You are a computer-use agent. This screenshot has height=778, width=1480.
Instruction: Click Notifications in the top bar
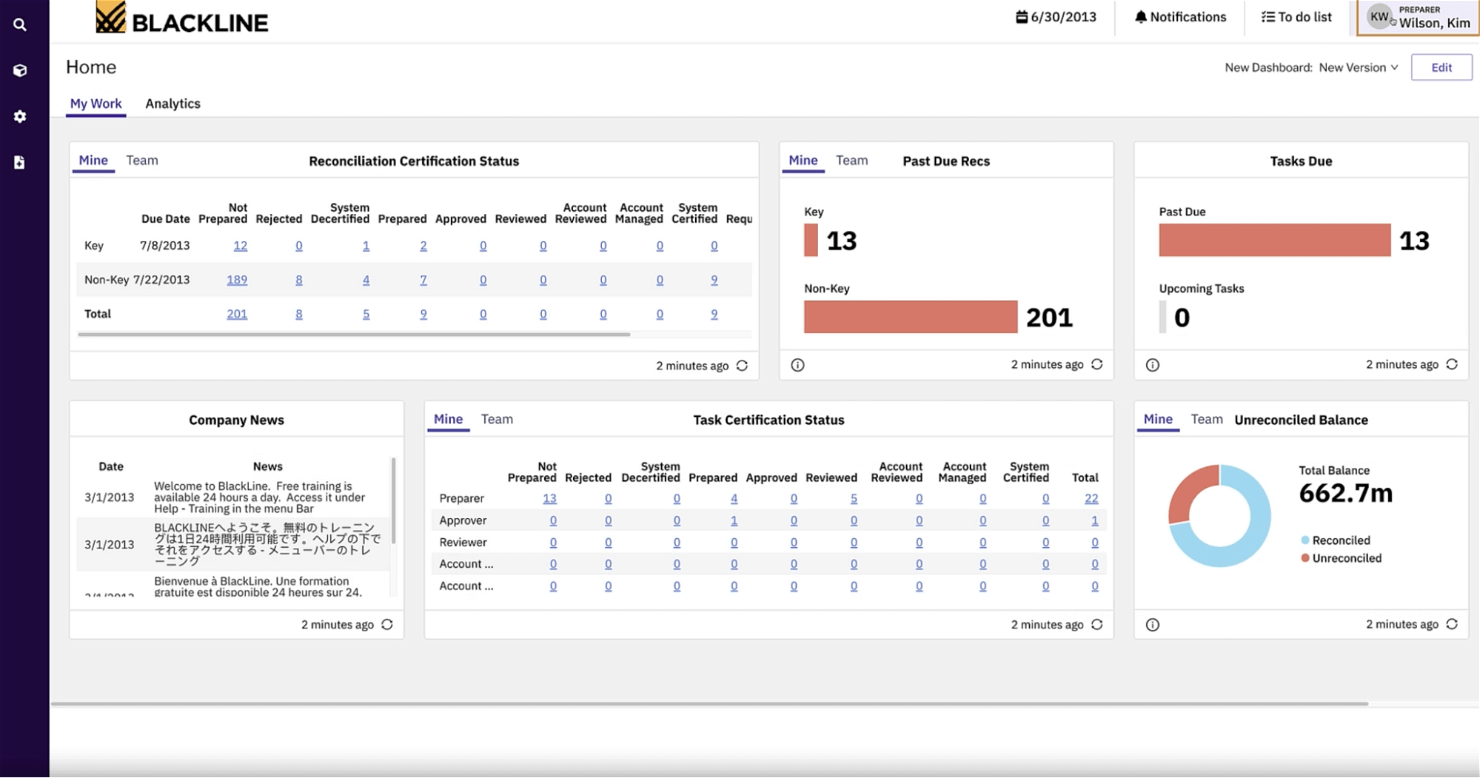pyautogui.click(x=1180, y=17)
